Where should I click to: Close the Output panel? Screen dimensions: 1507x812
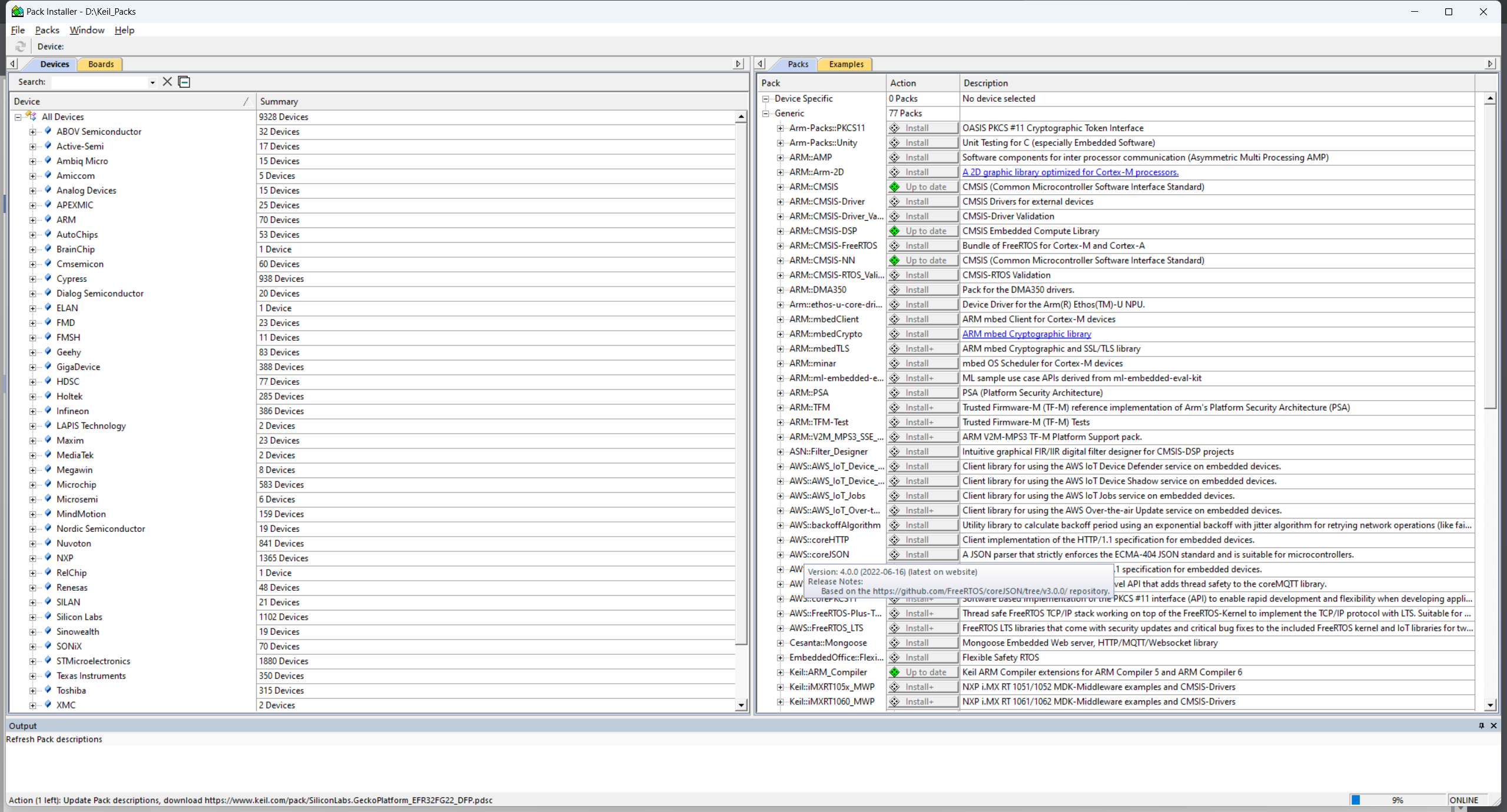pyautogui.click(x=1493, y=726)
